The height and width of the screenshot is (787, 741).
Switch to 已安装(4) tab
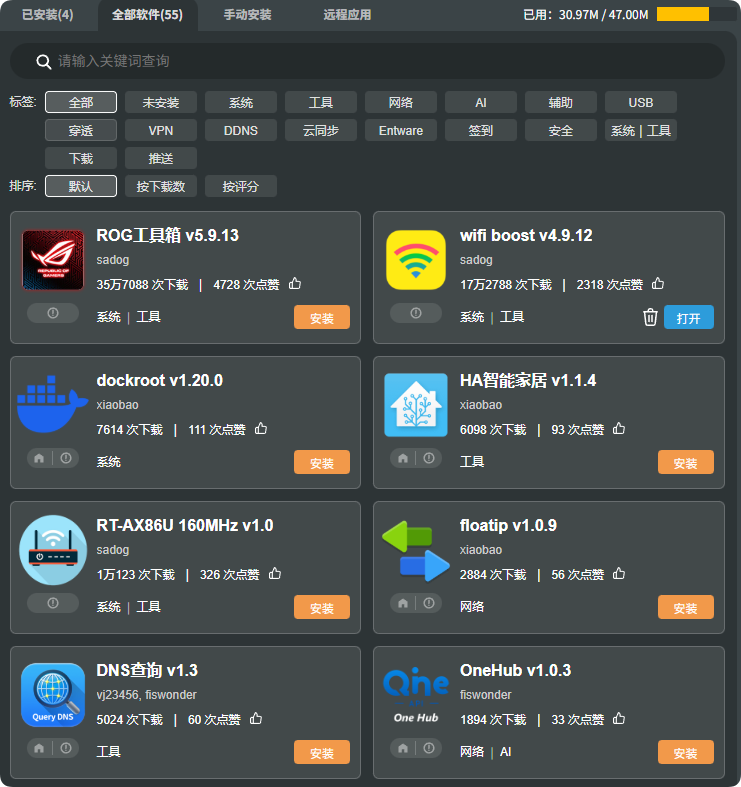48,15
